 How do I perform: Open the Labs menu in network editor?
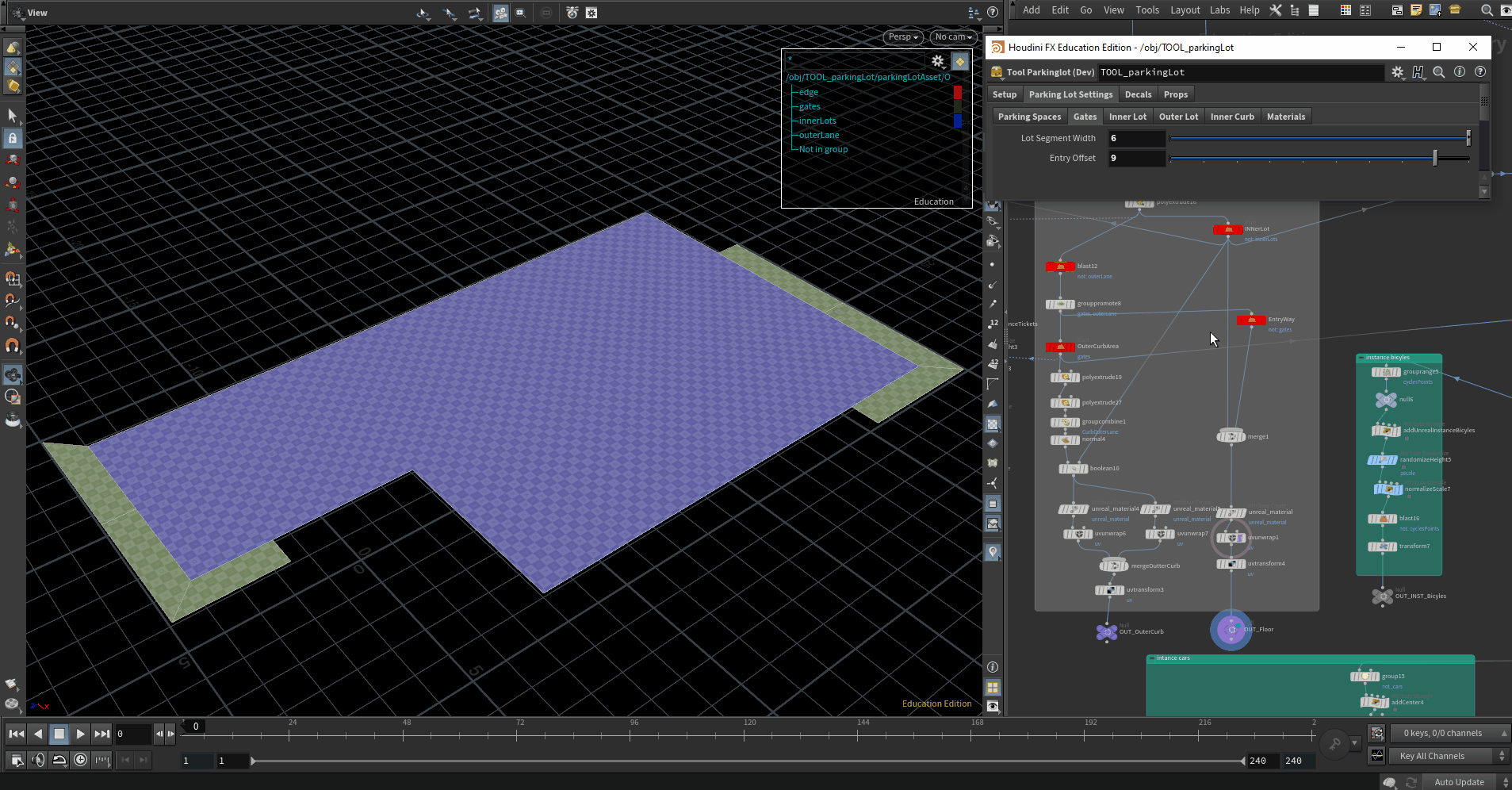[1219, 10]
